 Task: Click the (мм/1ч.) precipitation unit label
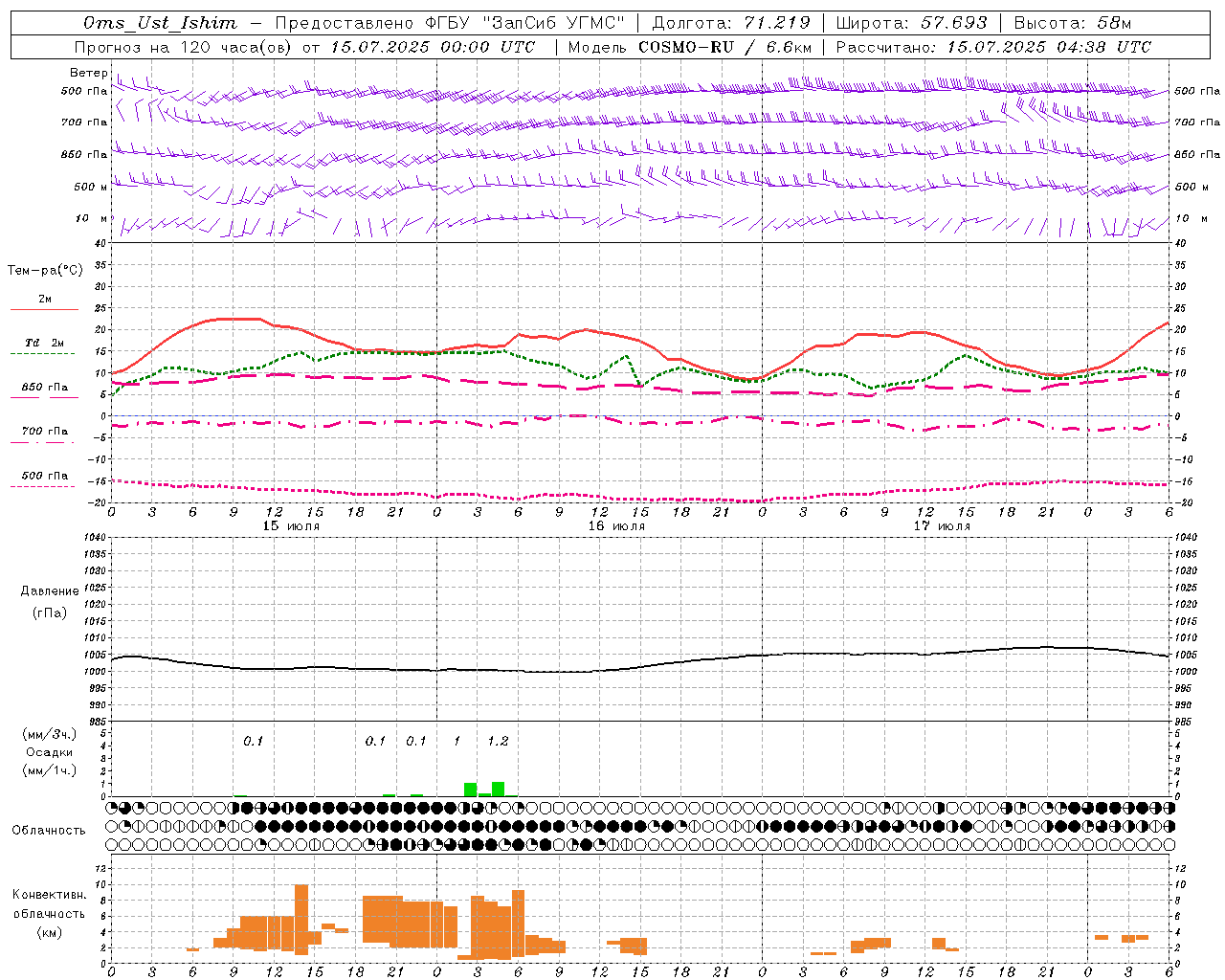[49, 770]
